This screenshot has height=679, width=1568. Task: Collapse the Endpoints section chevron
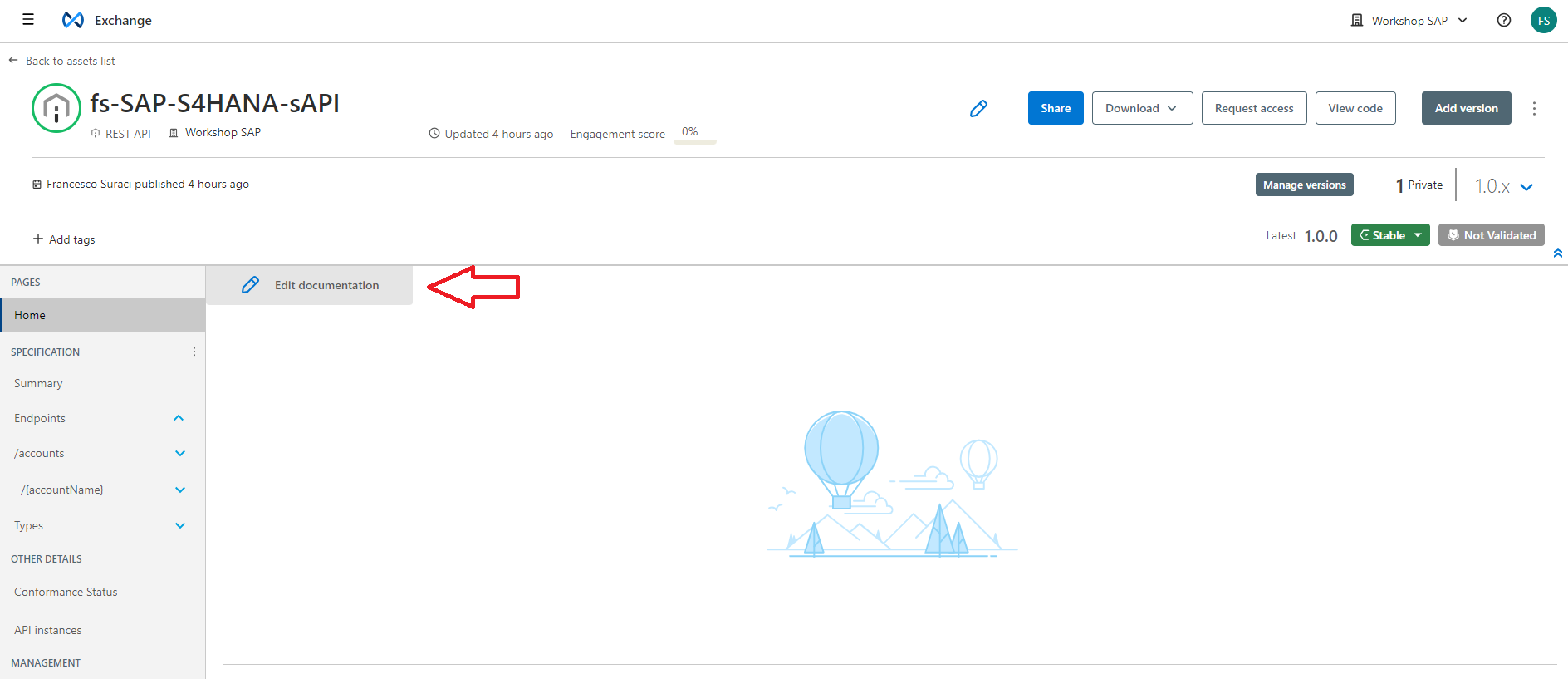coord(179,418)
